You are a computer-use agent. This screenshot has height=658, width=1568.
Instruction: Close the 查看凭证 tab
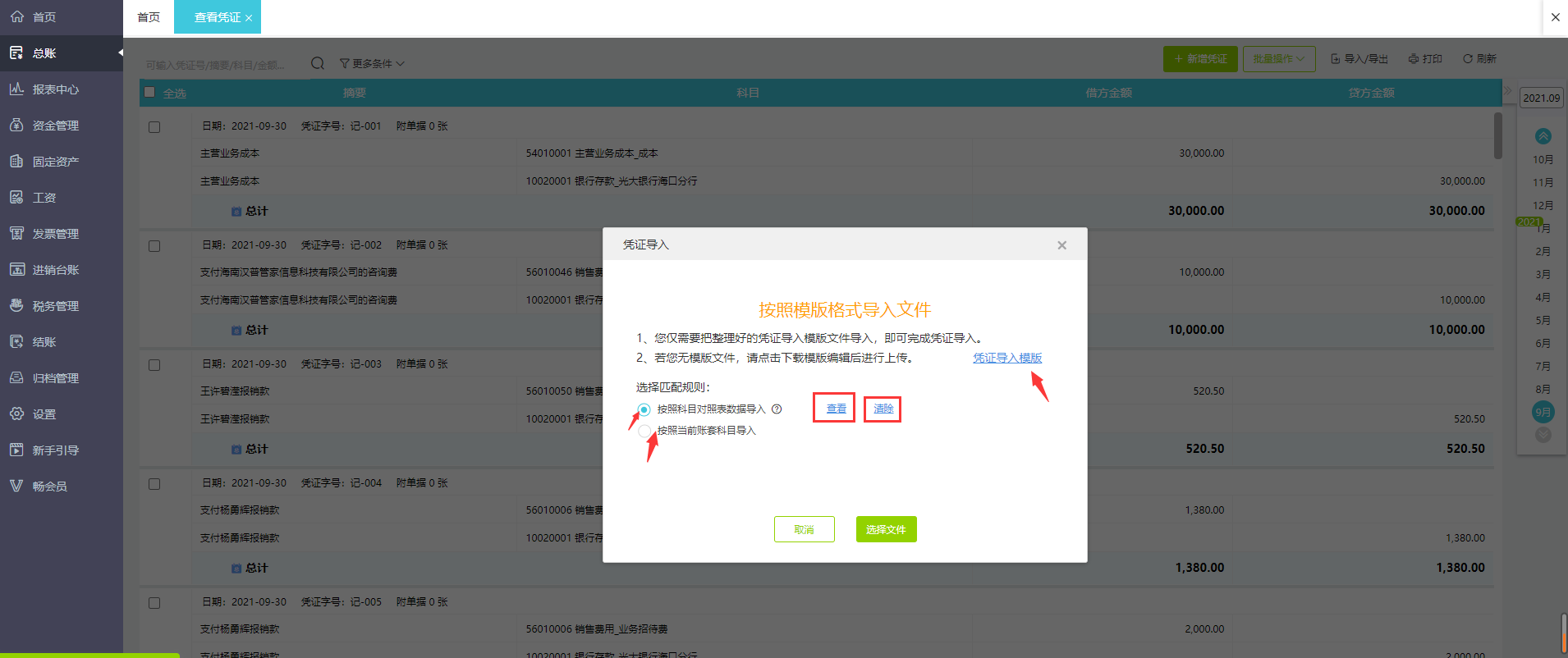pyautogui.click(x=249, y=18)
